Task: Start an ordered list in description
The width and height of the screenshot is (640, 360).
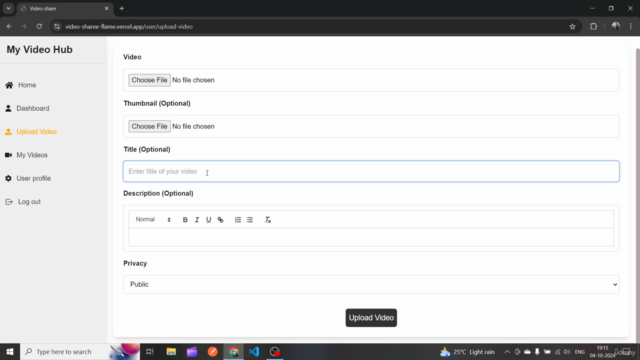Action: click(238, 220)
